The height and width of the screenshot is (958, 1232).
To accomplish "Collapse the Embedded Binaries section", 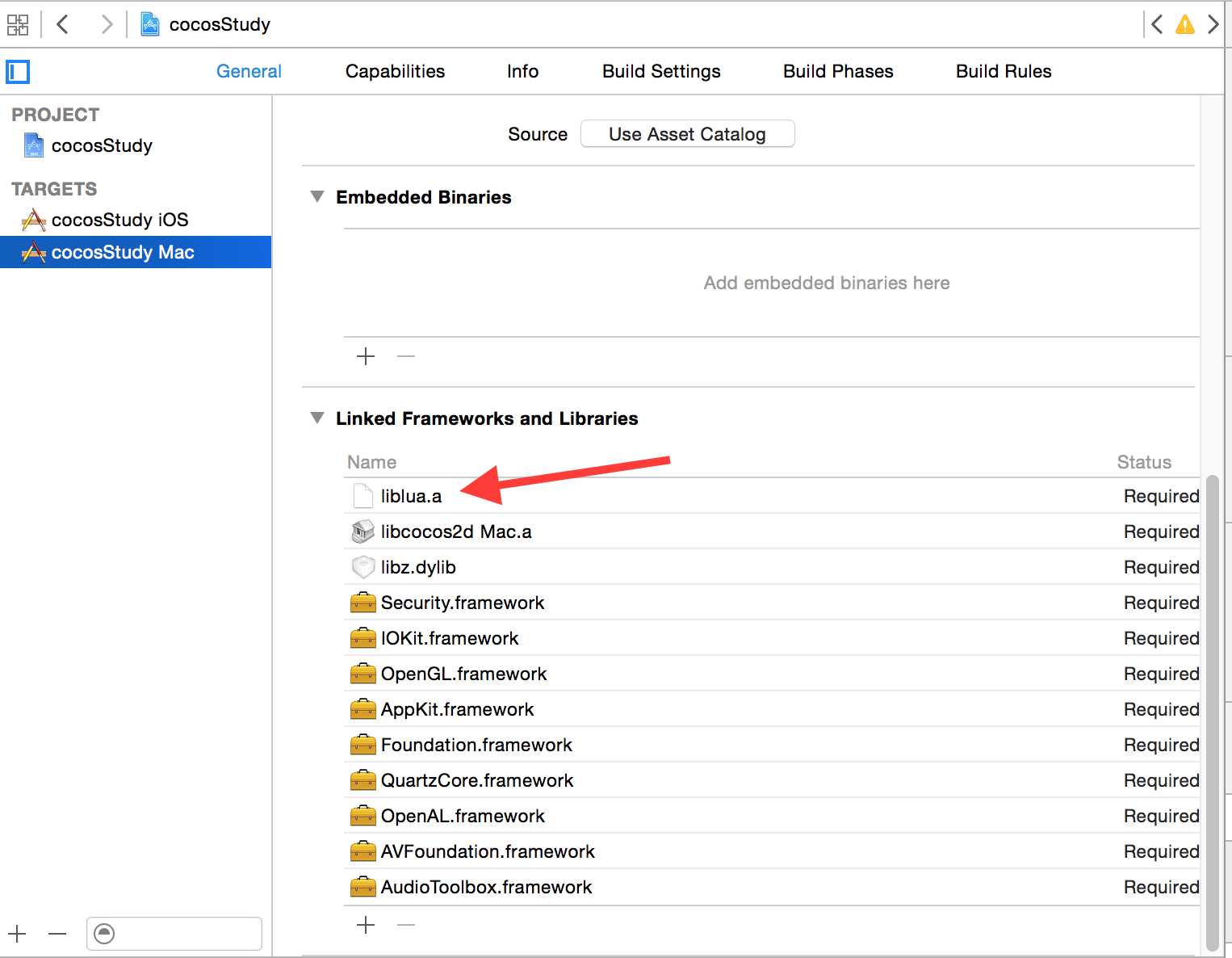I will coord(317,197).
